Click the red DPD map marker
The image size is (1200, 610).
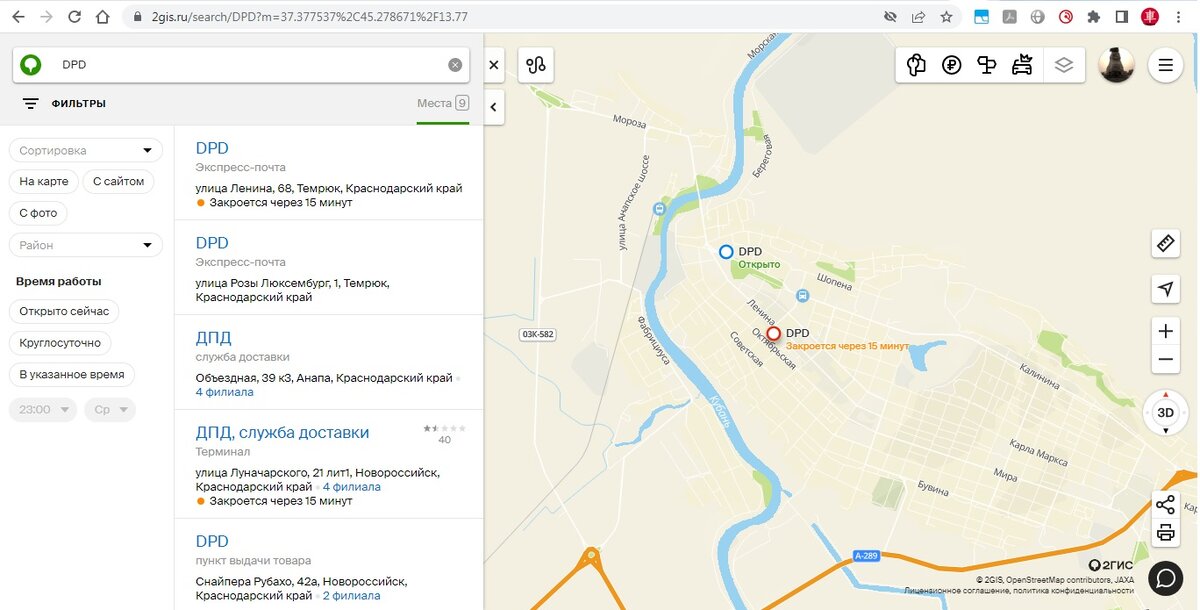coord(773,334)
